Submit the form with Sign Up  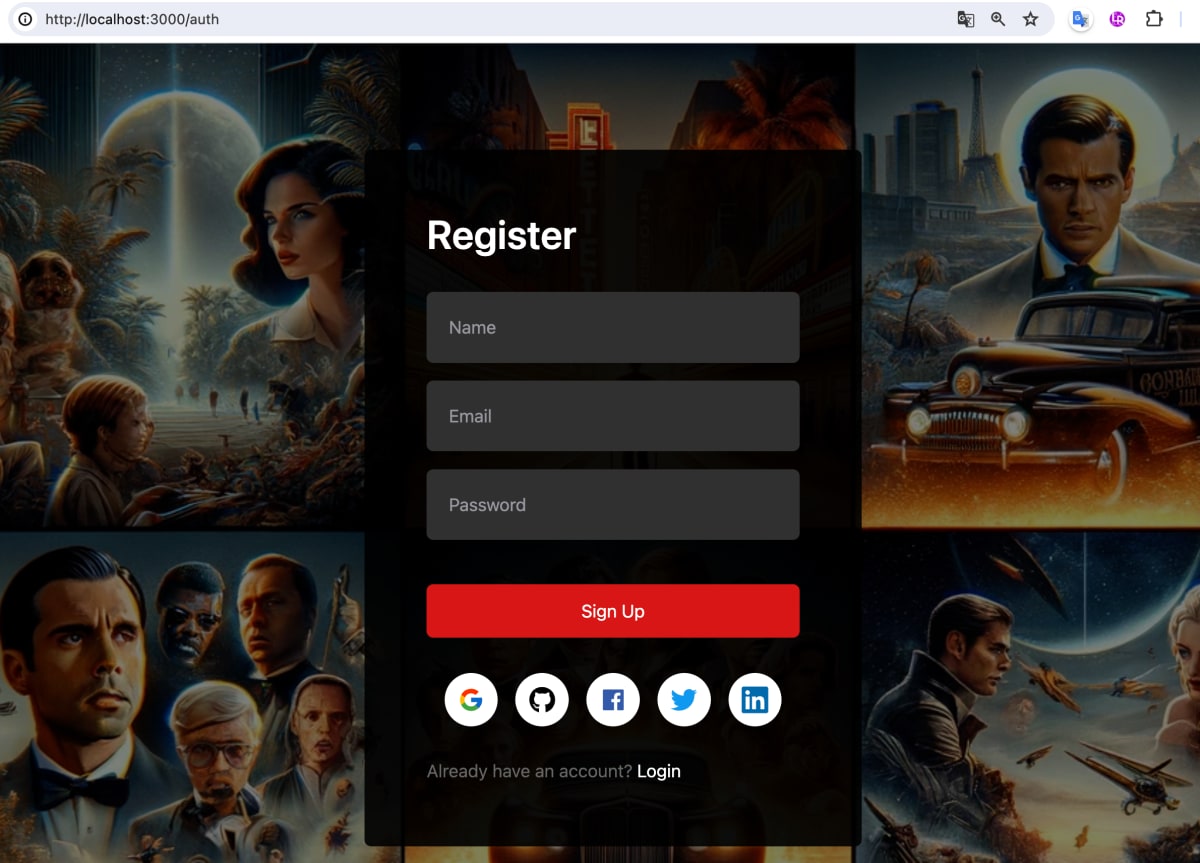[x=613, y=611]
